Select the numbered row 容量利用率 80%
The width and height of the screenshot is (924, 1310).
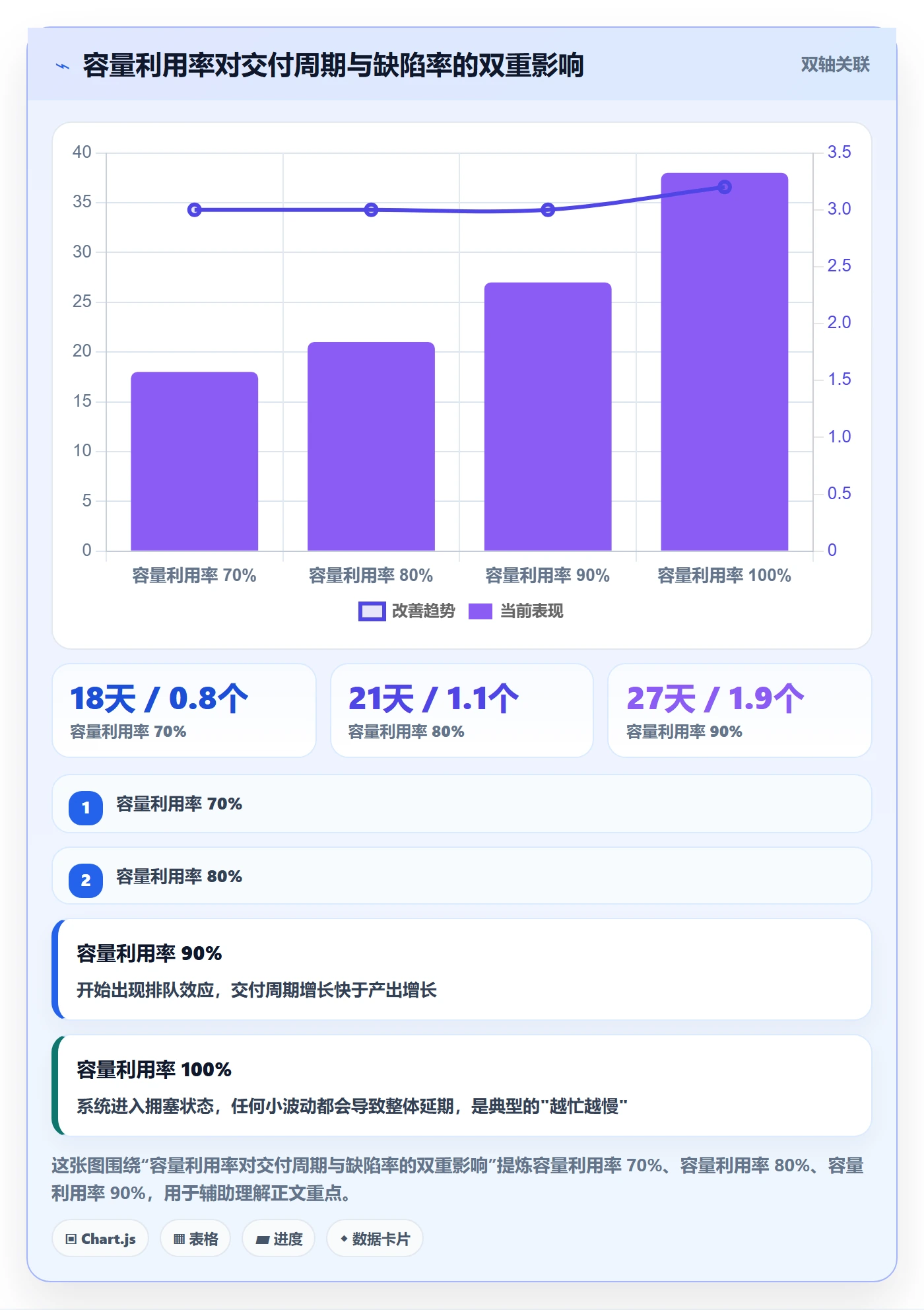[462, 876]
